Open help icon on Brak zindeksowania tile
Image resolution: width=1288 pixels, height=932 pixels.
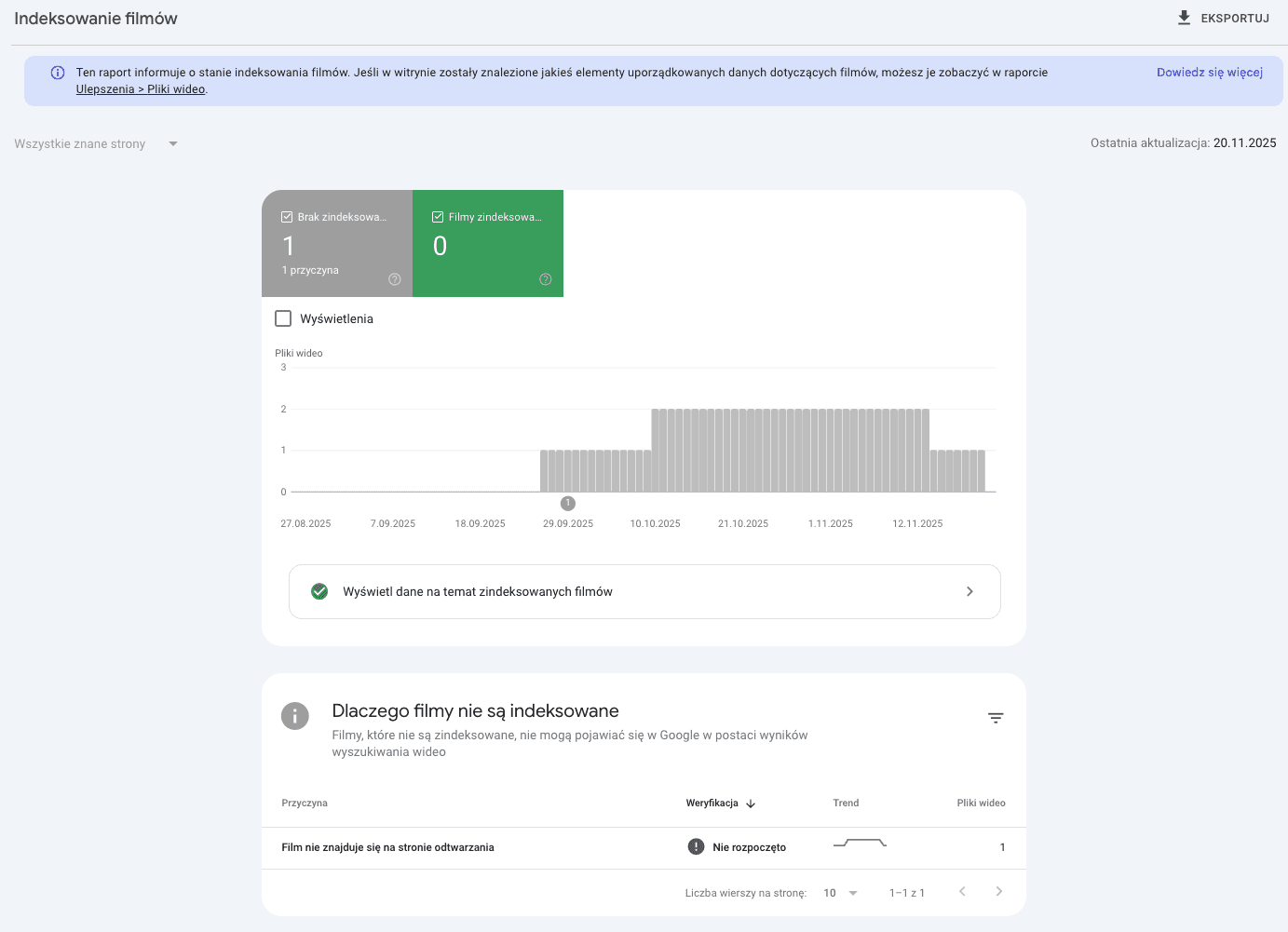tap(395, 279)
